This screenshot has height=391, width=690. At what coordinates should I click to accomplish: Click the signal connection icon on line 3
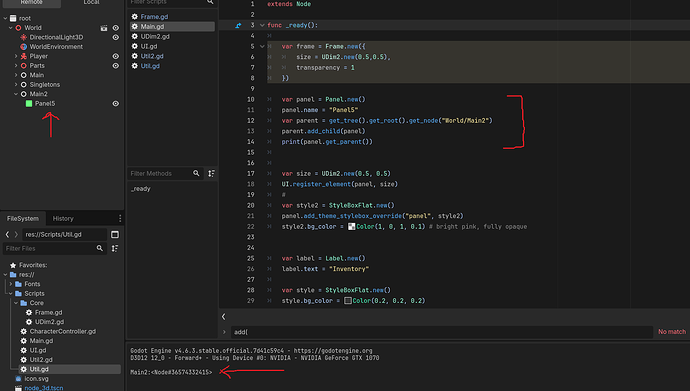(x=238, y=26)
